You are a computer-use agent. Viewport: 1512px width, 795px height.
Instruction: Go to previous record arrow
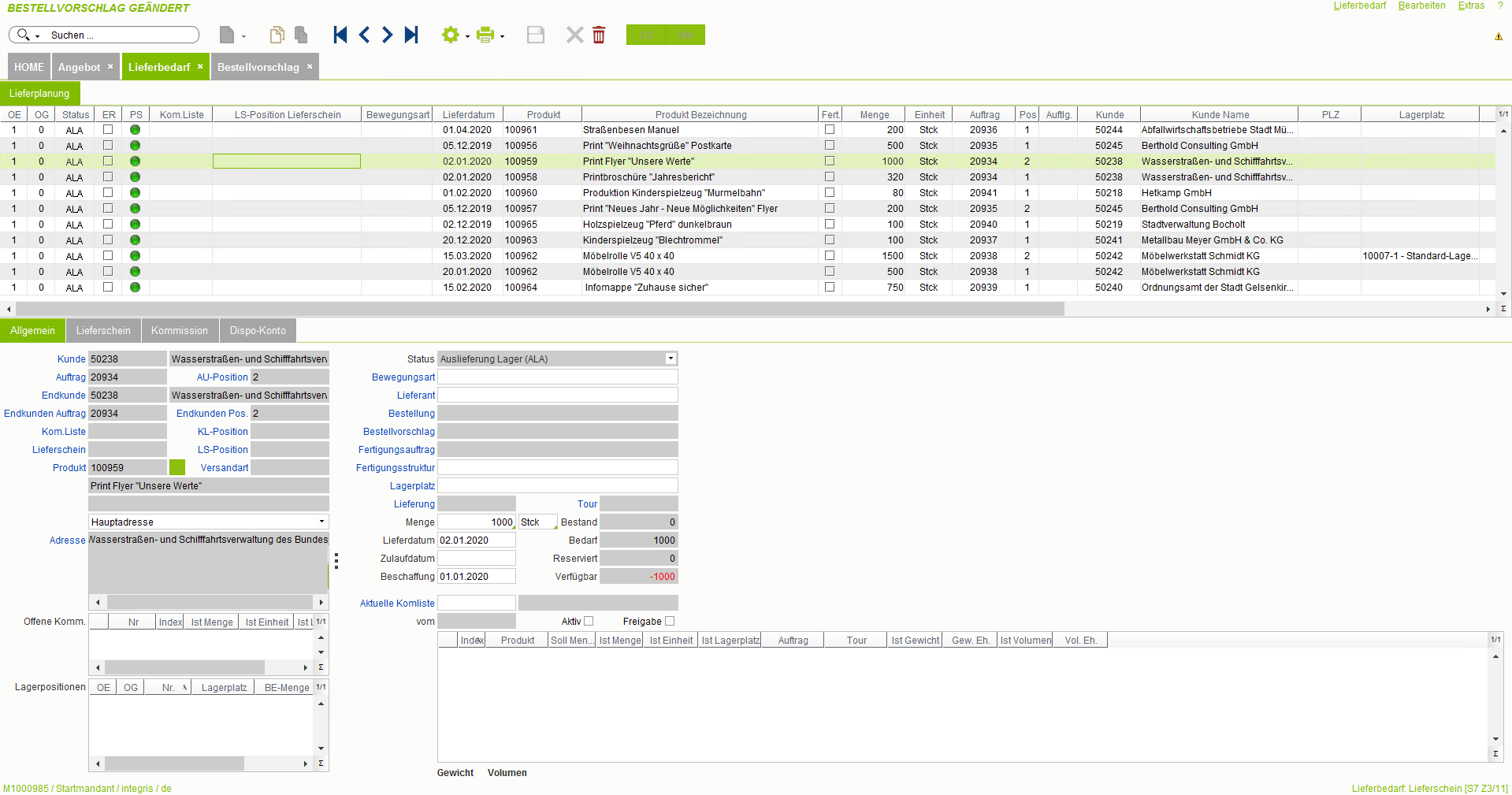(x=364, y=35)
